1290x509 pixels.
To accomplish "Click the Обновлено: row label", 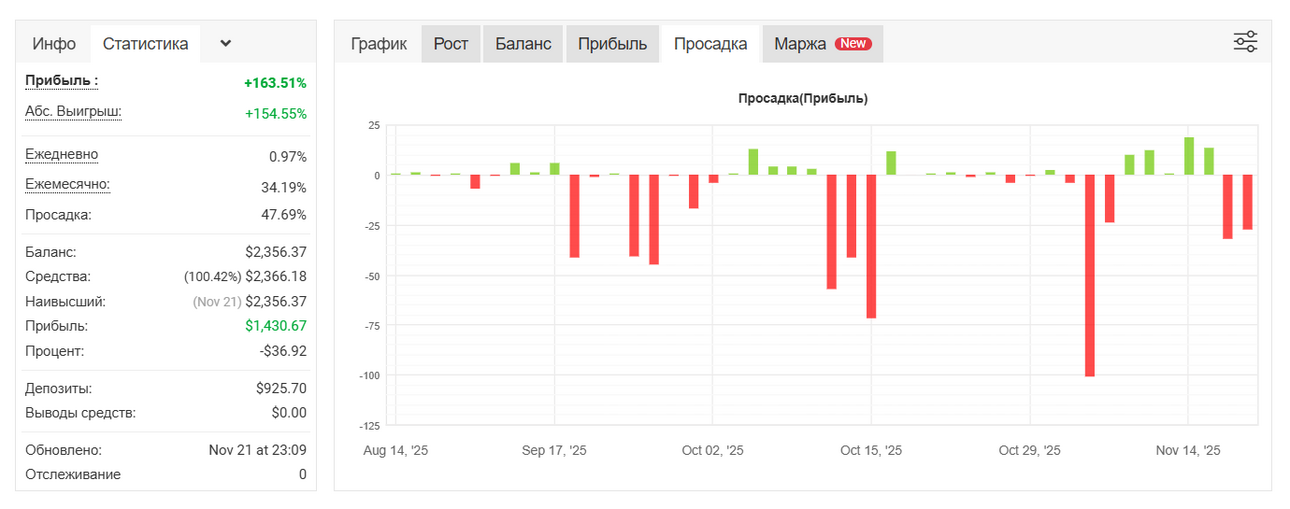I will pyautogui.click(x=63, y=450).
